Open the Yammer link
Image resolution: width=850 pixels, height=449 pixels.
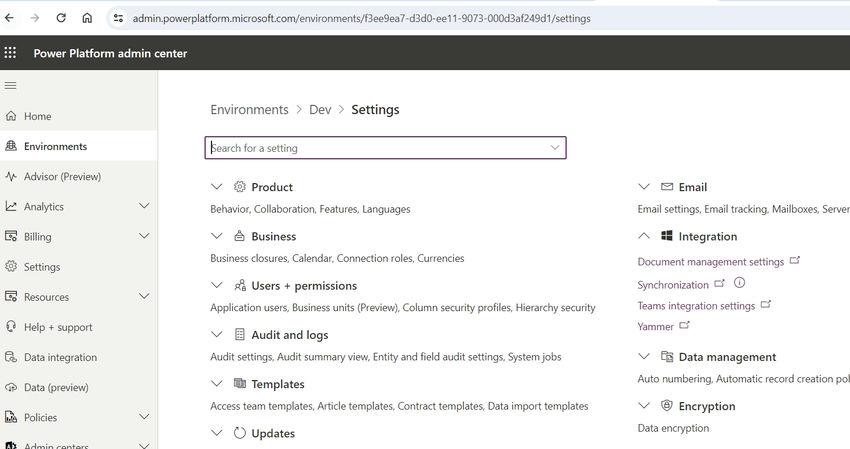point(655,326)
